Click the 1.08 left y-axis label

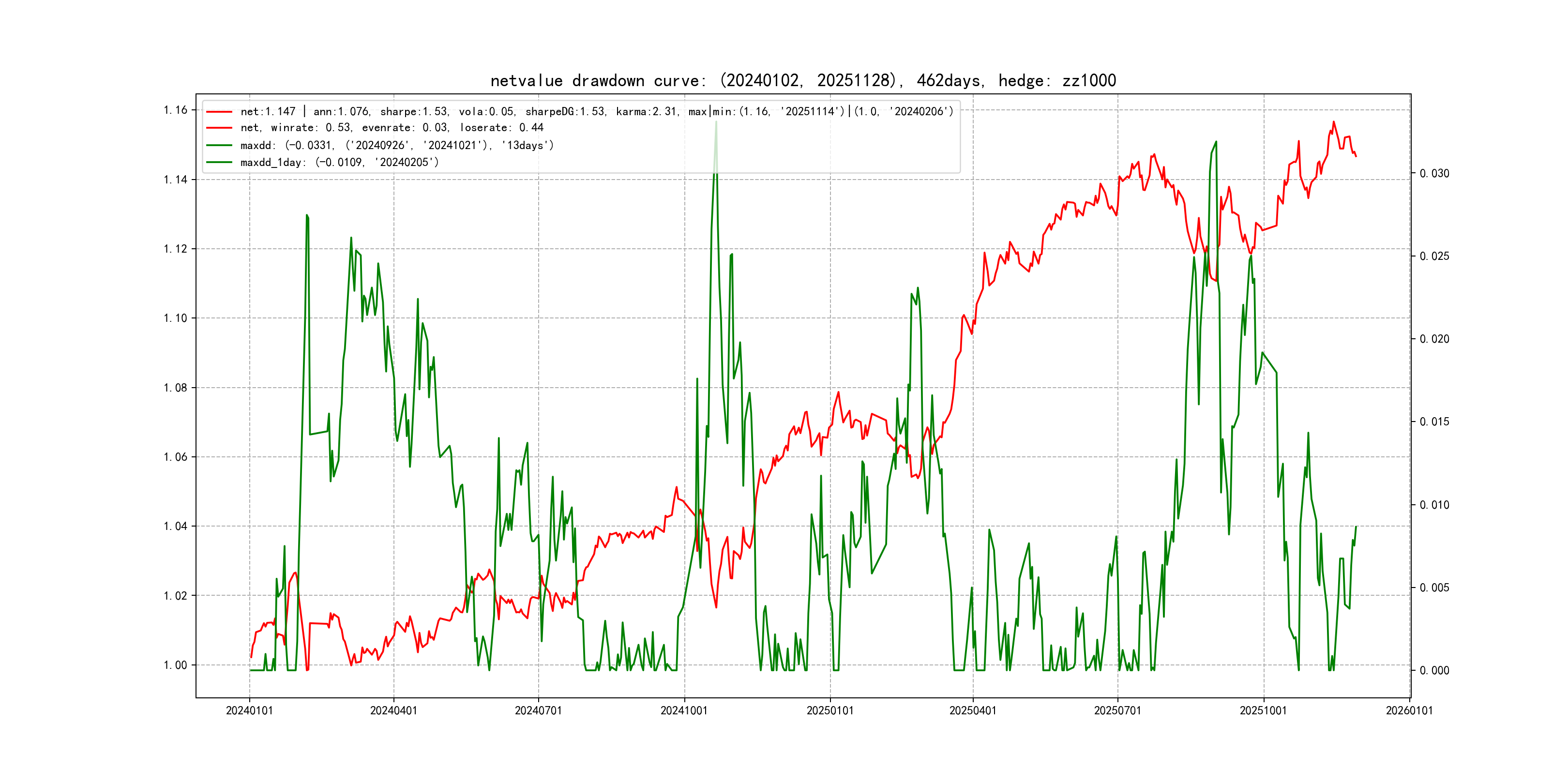[x=175, y=388]
